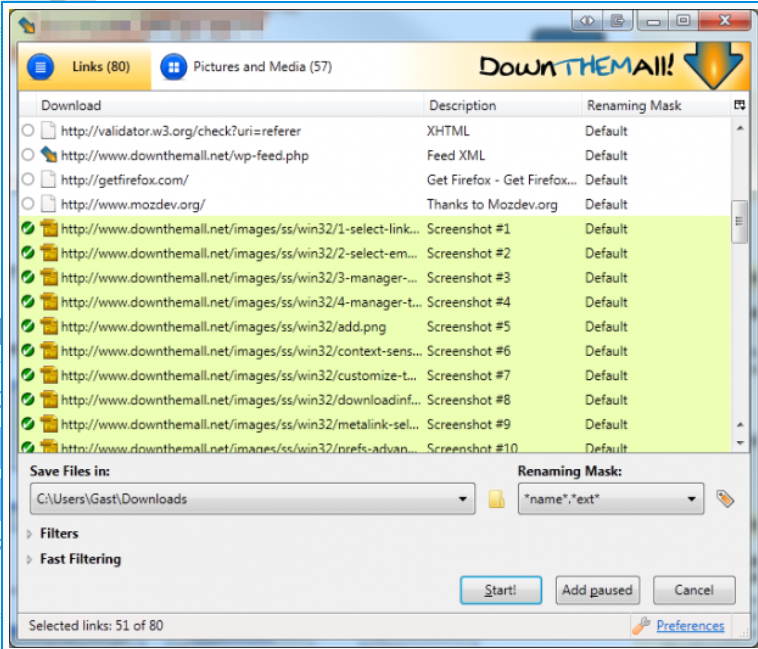Click 'Get Firefox - Get Firefox...' description

502,180
